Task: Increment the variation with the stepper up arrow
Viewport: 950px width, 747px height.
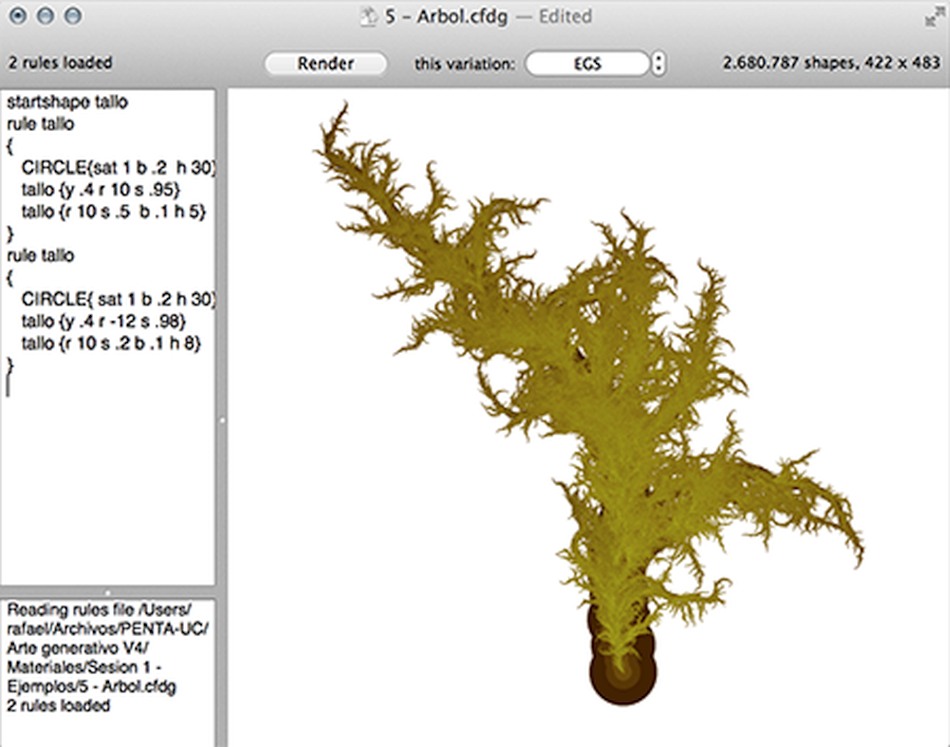Action: 659,58
